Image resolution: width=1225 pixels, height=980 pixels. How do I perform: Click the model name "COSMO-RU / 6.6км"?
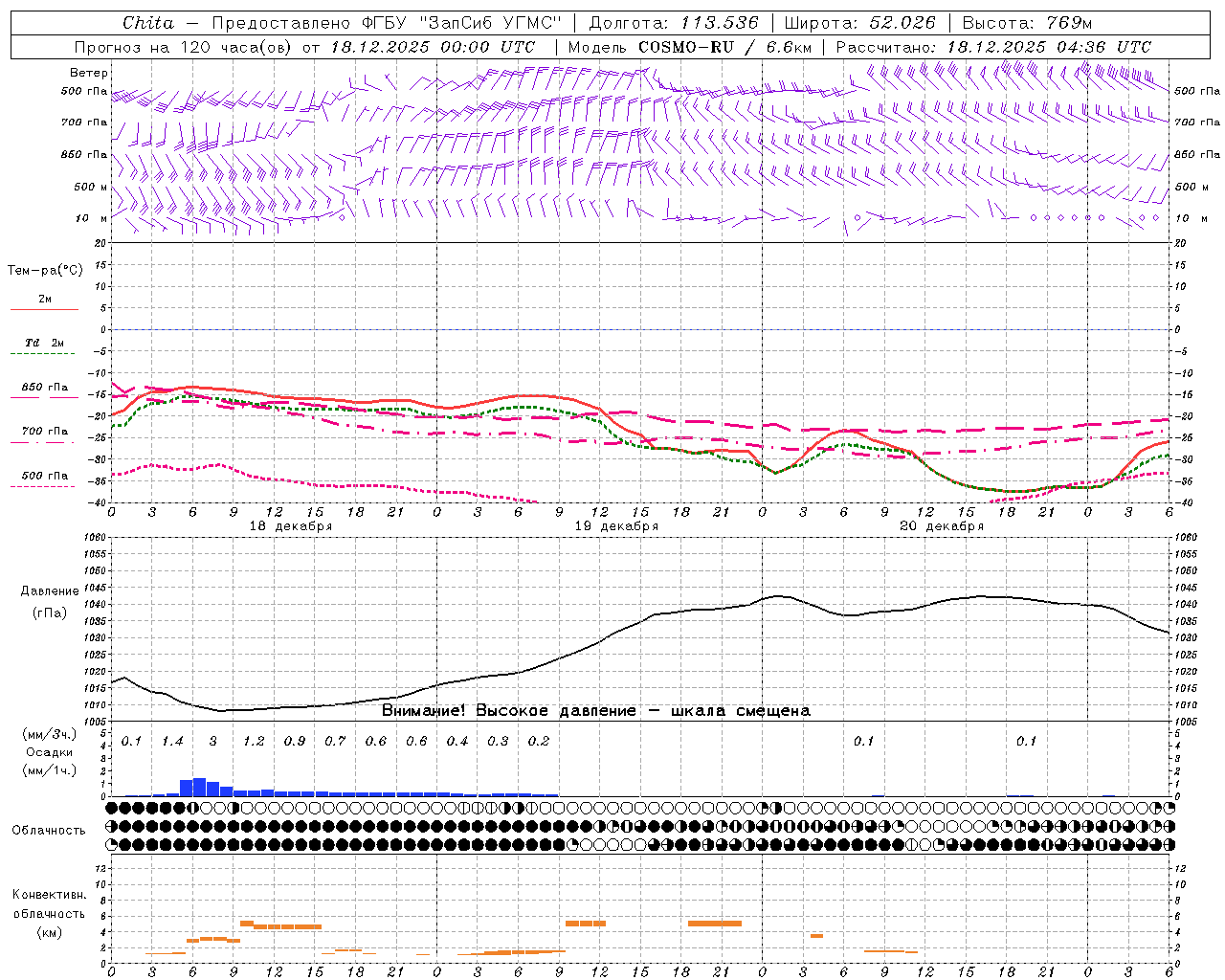pyautogui.click(x=725, y=47)
